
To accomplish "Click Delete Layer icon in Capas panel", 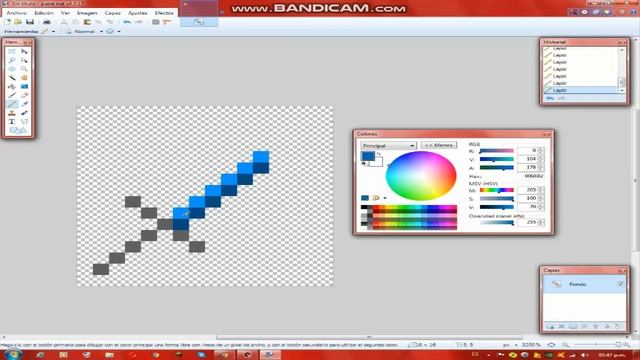I will point(562,327).
